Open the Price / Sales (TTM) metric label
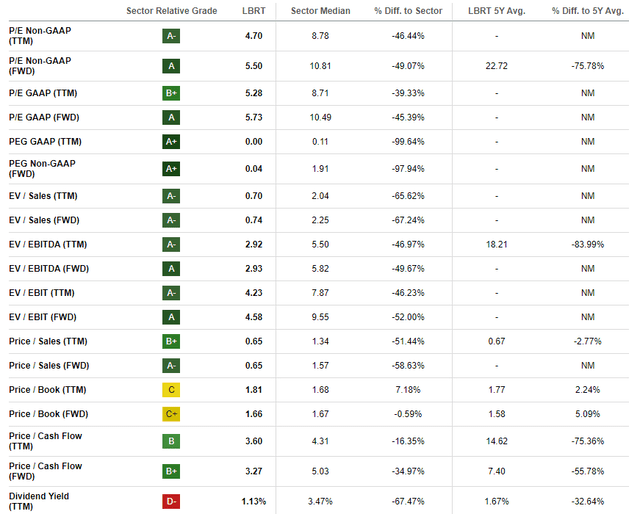Screen dimensions: 640x514 tap(48, 341)
